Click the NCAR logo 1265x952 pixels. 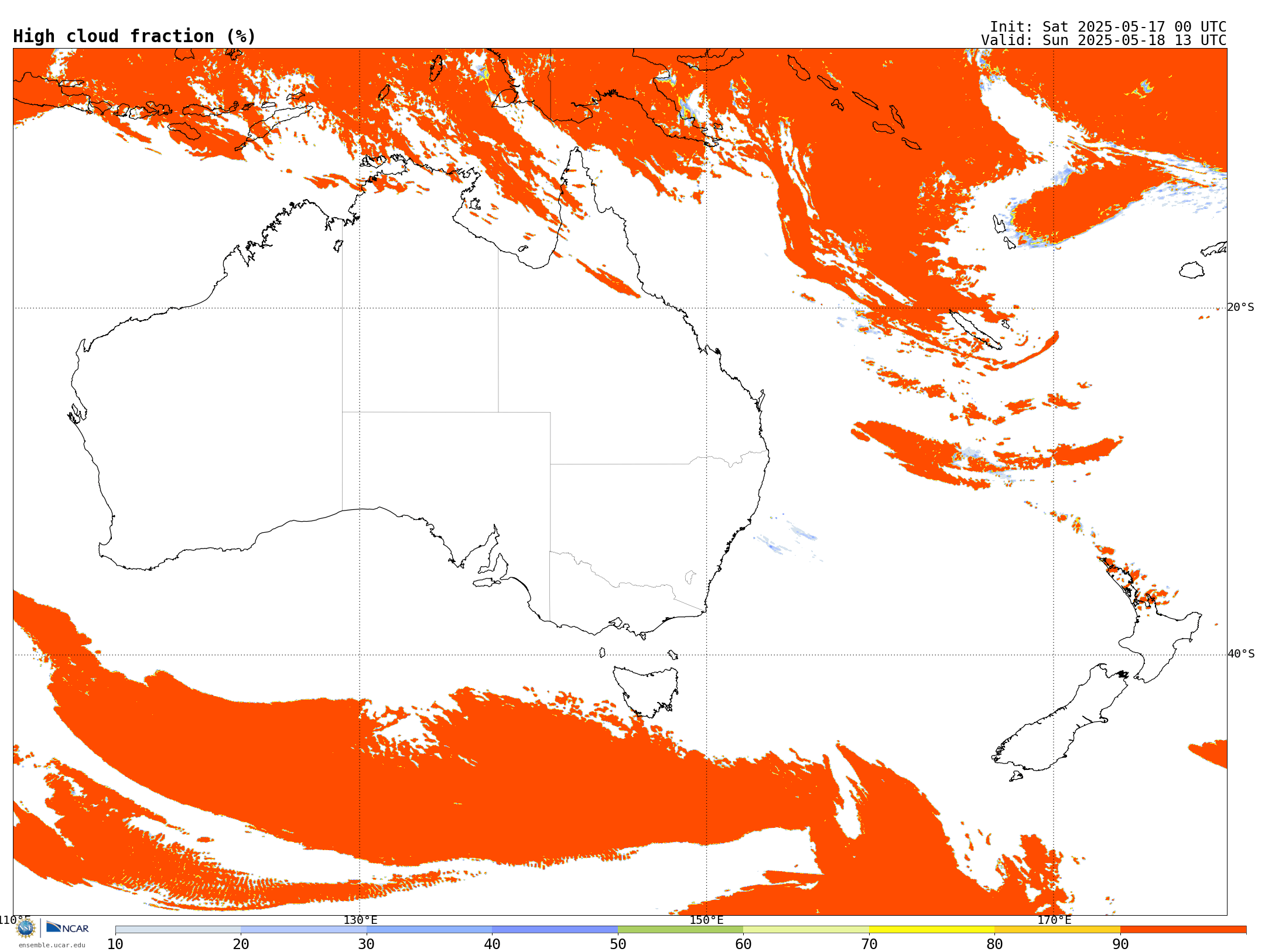(67, 927)
